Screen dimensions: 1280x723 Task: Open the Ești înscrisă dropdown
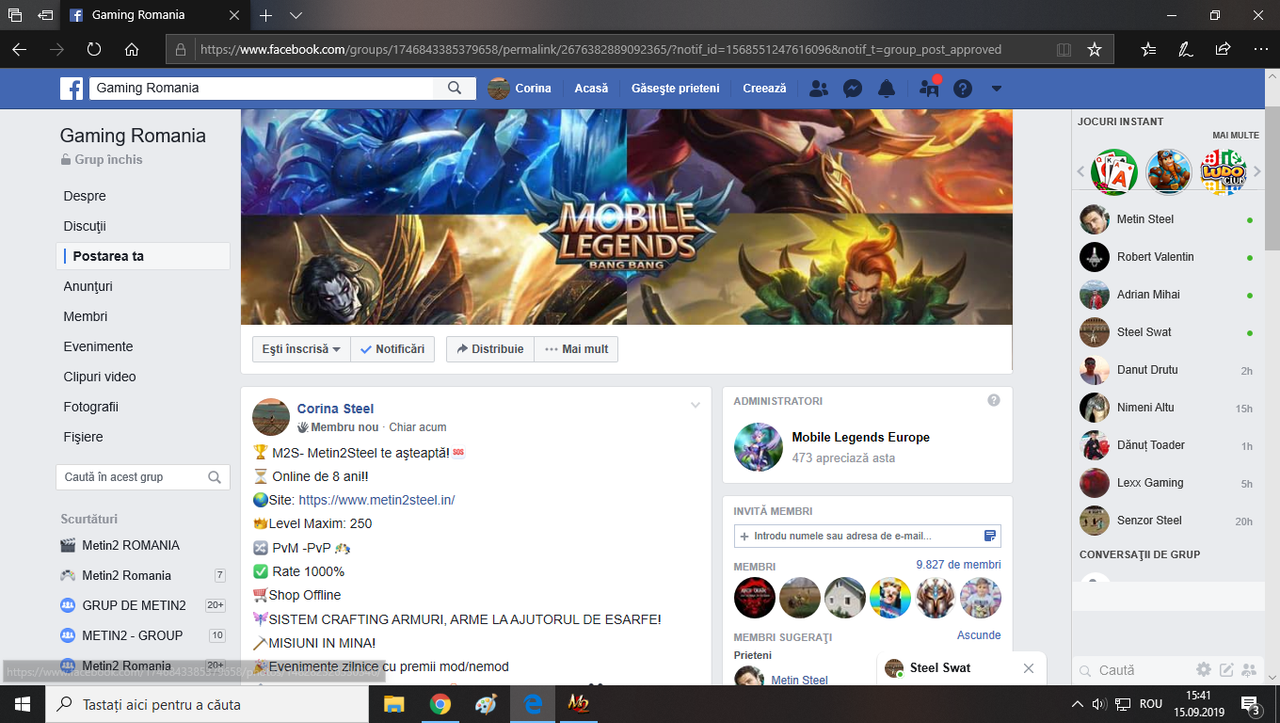tap(301, 349)
